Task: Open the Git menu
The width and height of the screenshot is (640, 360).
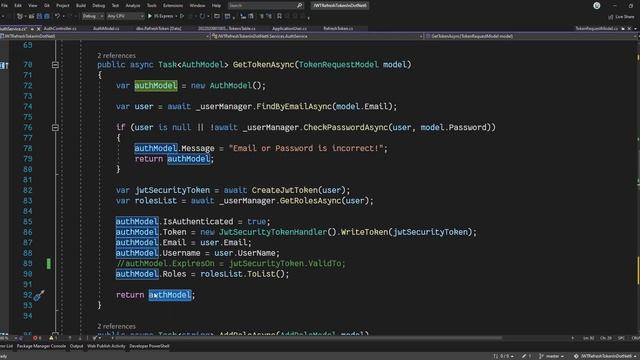Action: pos(47,6)
